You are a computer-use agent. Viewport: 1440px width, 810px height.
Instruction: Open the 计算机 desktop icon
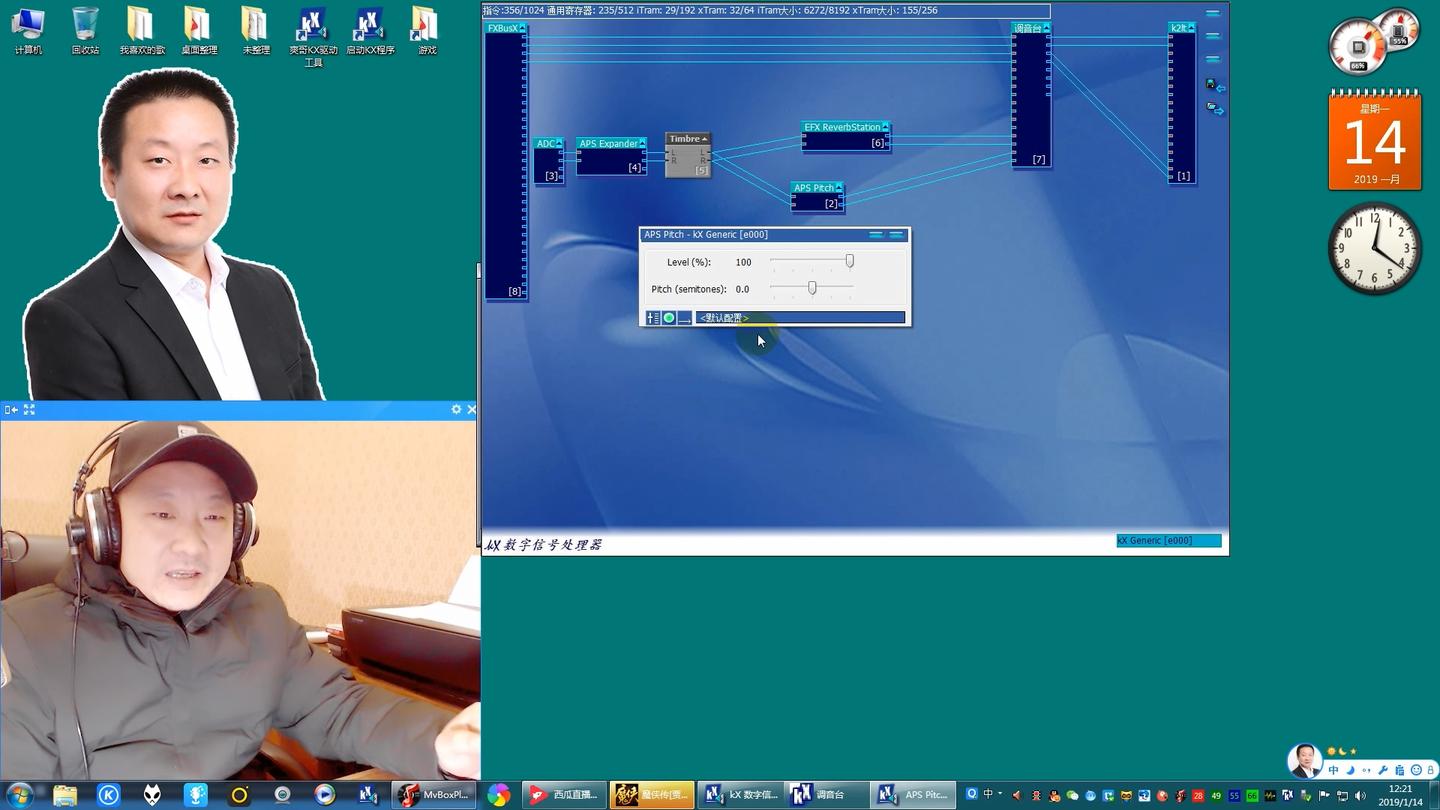[x=28, y=30]
